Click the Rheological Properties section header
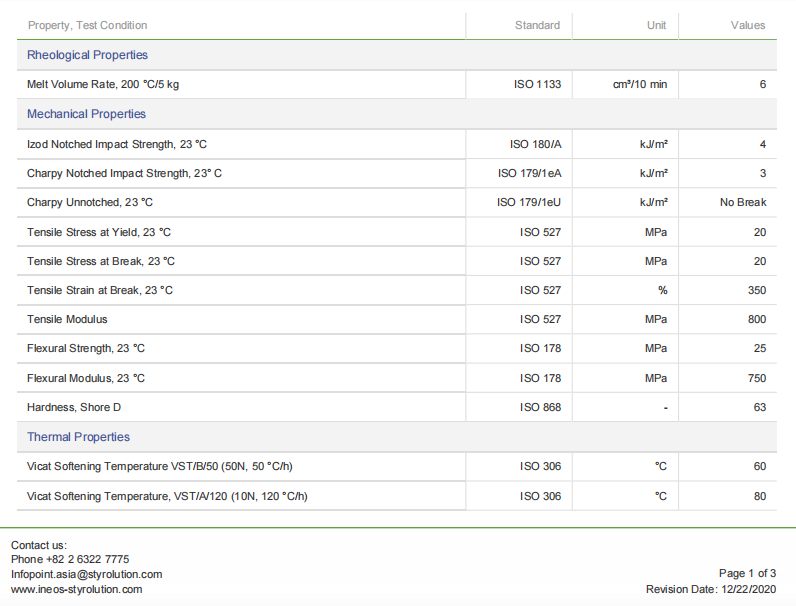 pyautogui.click(x=87, y=55)
